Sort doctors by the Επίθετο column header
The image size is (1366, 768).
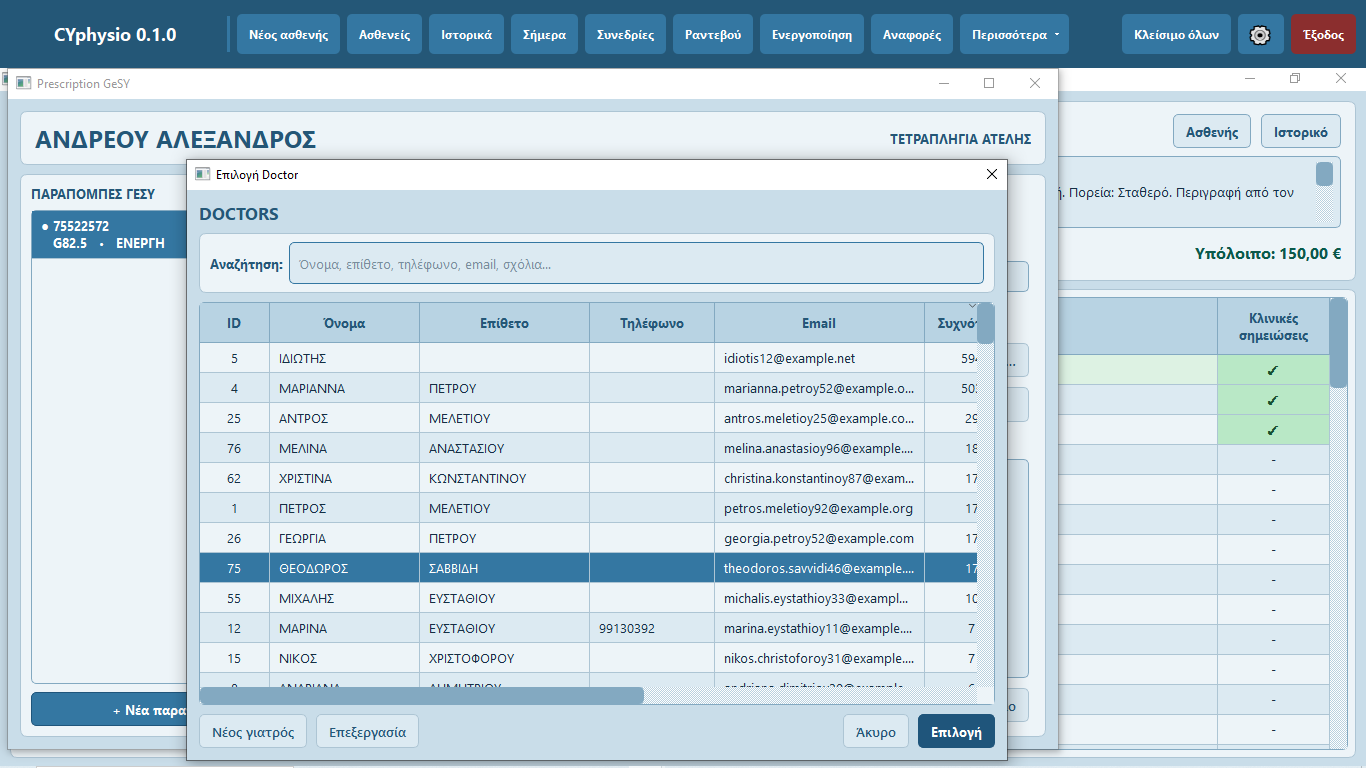coord(504,323)
